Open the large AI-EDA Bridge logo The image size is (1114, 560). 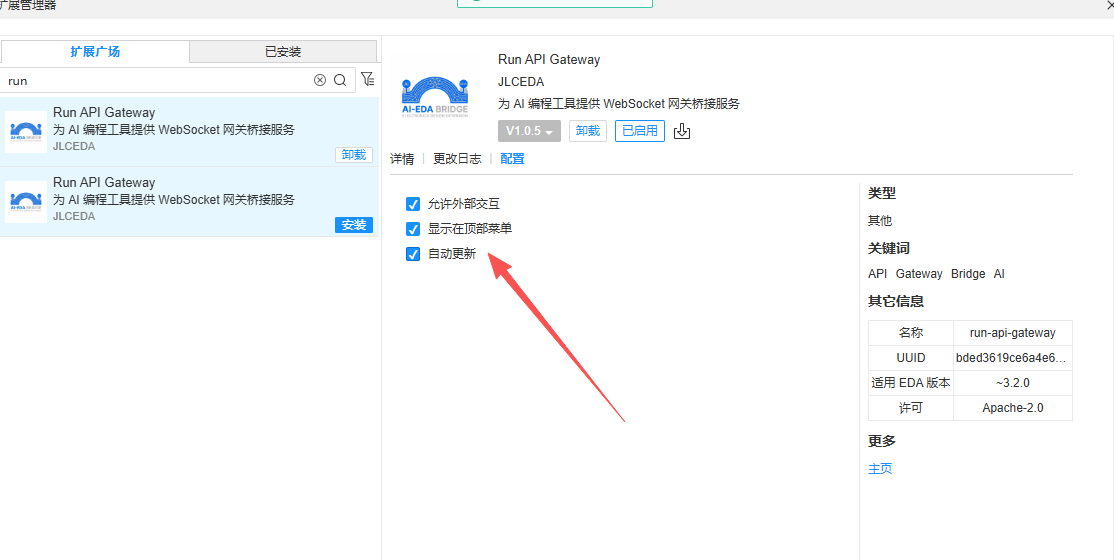(x=435, y=95)
